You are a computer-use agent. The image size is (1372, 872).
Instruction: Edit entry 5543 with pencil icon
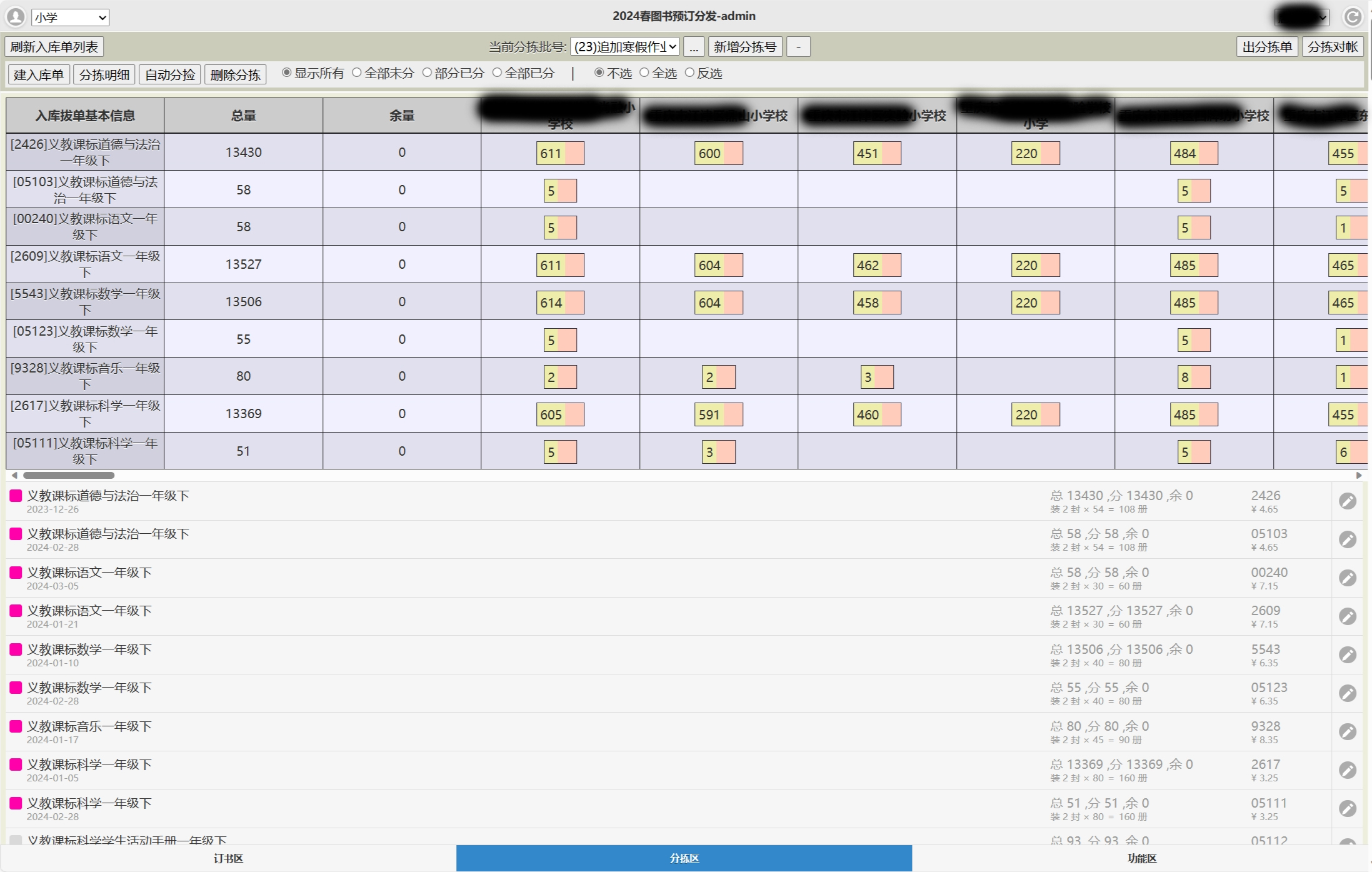coord(1348,655)
